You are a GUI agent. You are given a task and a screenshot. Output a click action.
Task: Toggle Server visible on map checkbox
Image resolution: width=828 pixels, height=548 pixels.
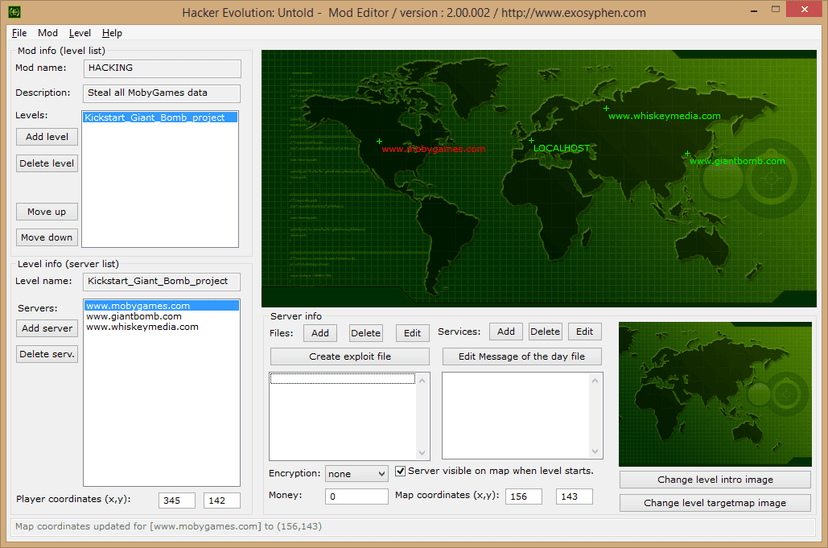click(x=400, y=471)
